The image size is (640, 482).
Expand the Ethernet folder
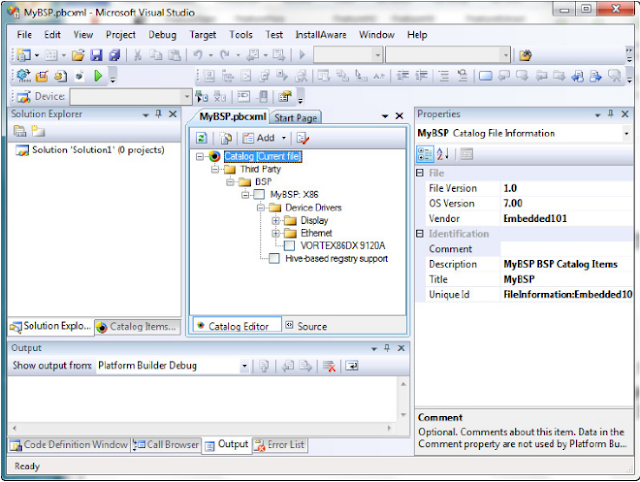pos(276,233)
